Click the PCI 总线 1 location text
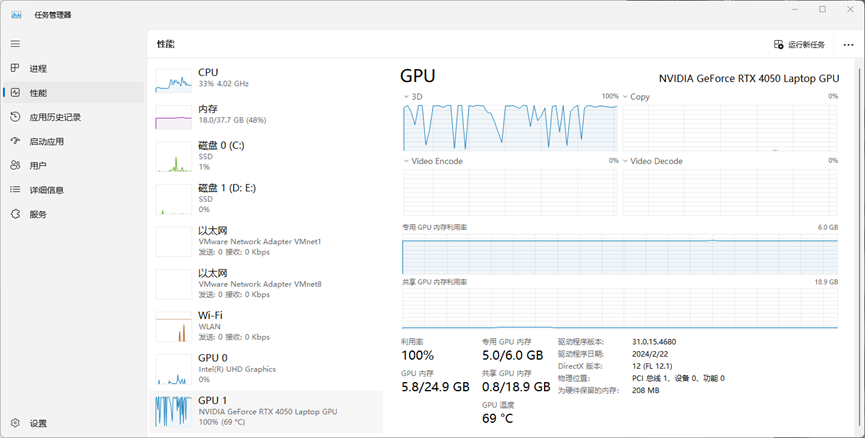The image size is (865, 438). tap(679, 378)
